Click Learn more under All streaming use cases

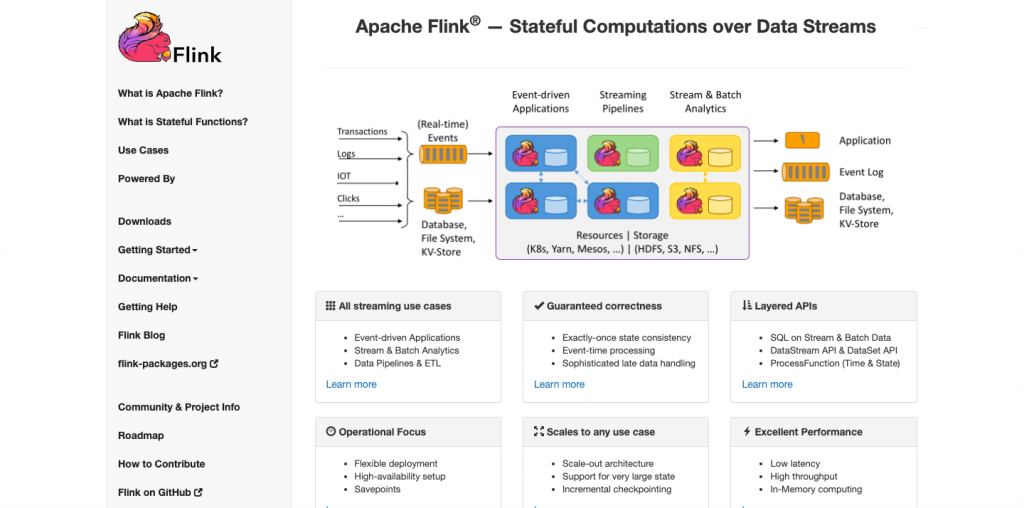tap(351, 384)
